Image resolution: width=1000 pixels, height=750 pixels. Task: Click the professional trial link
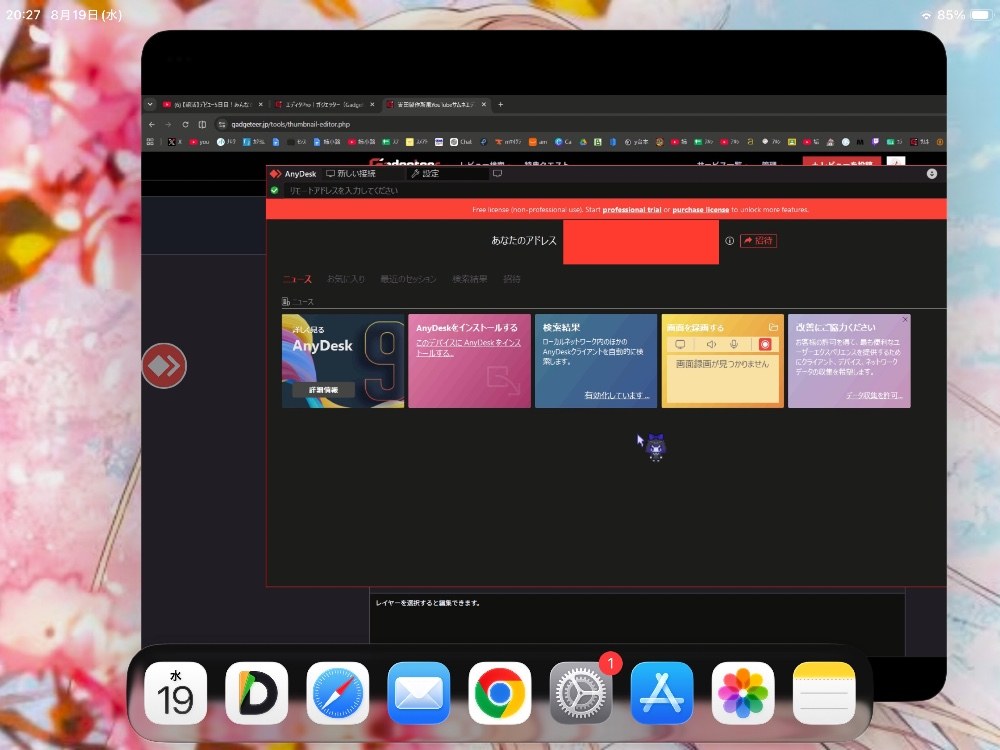click(632, 209)
